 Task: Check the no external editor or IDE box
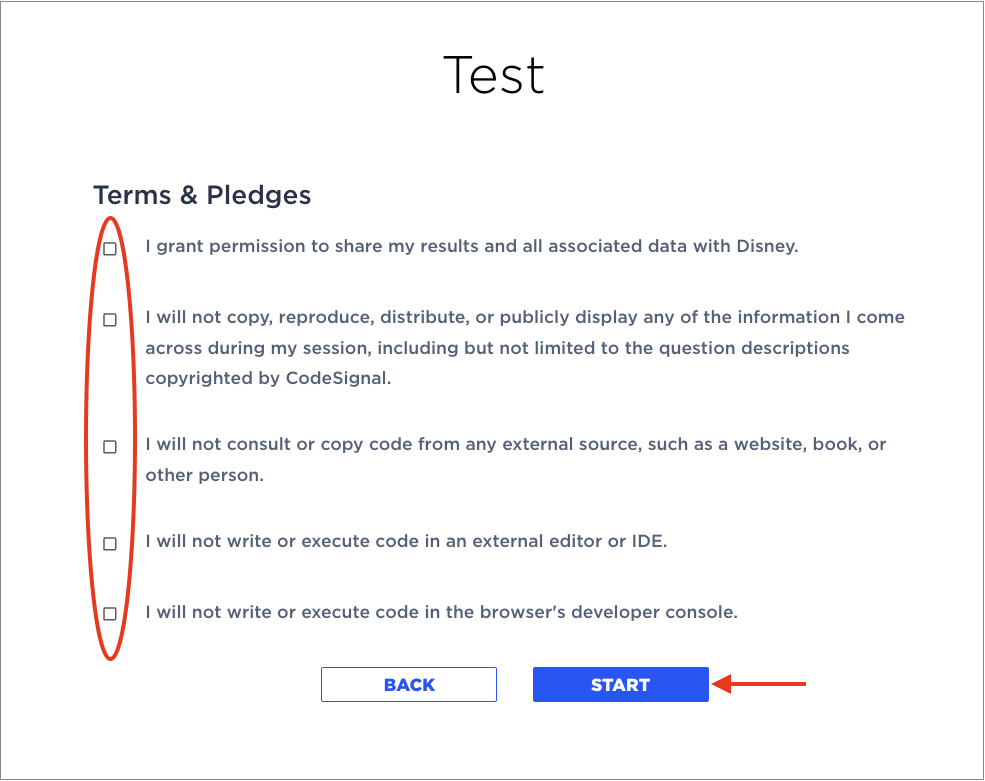(110, 544)
